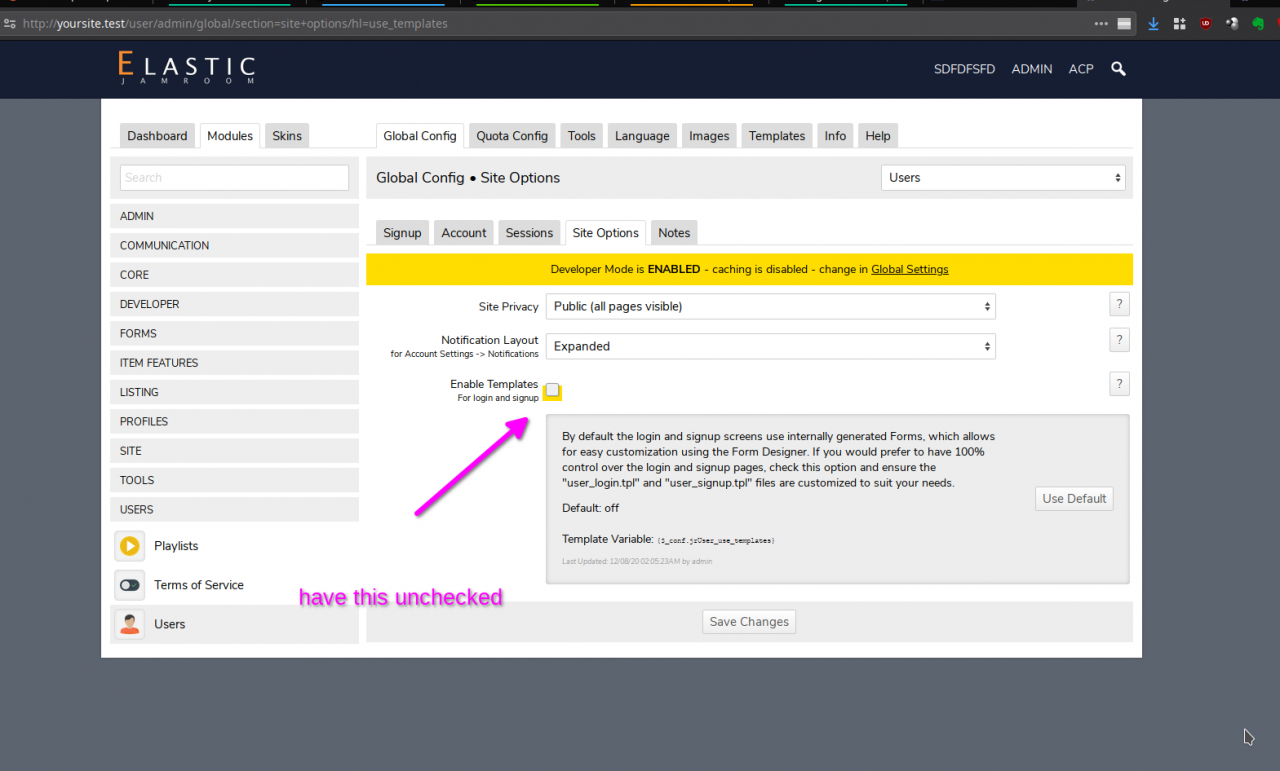The height and width of the screenshot is (771, 1280).
Task: Expand the ITEM FEATURES module category
Action: [x=234, y=363]
